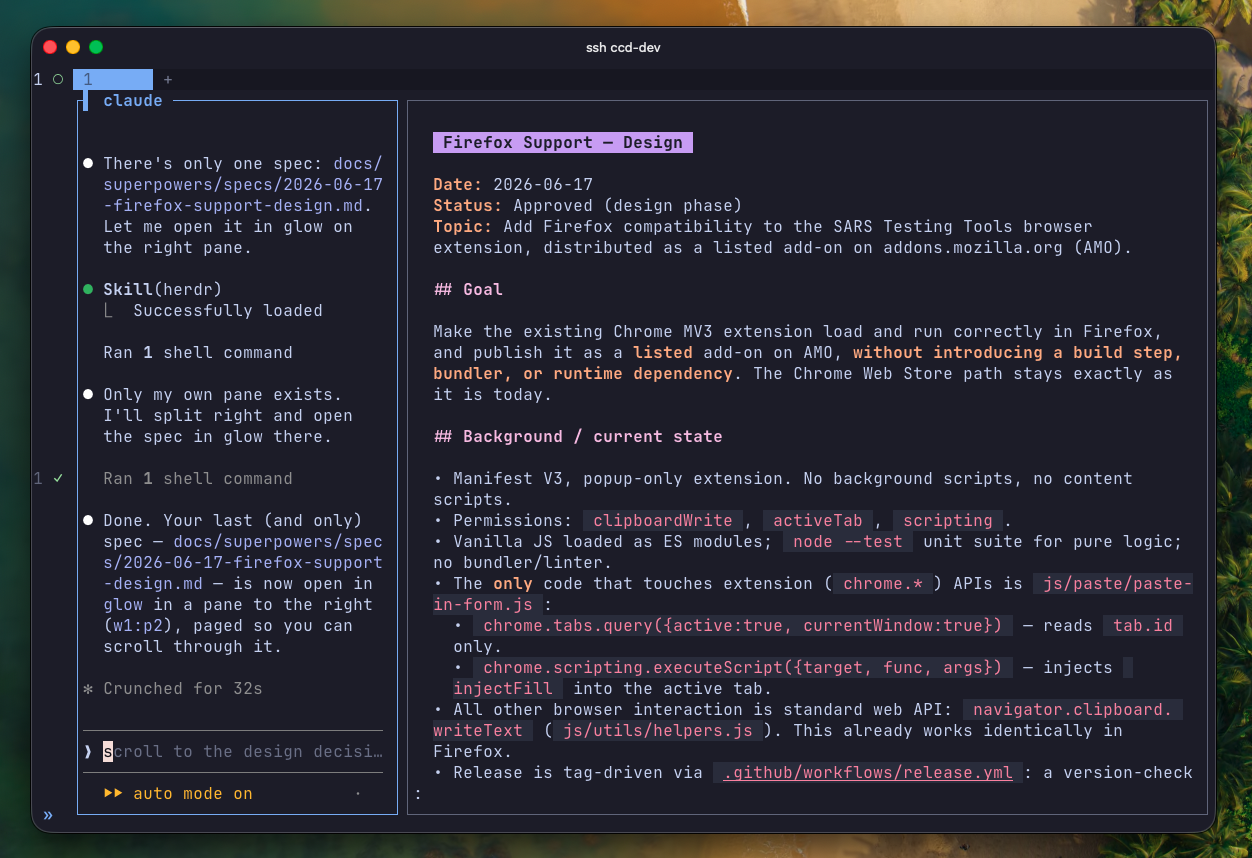This screenshot has height=858, width=1252.
Task: Minimize the terminal window with yellow button
Action: tap(73, 47)
